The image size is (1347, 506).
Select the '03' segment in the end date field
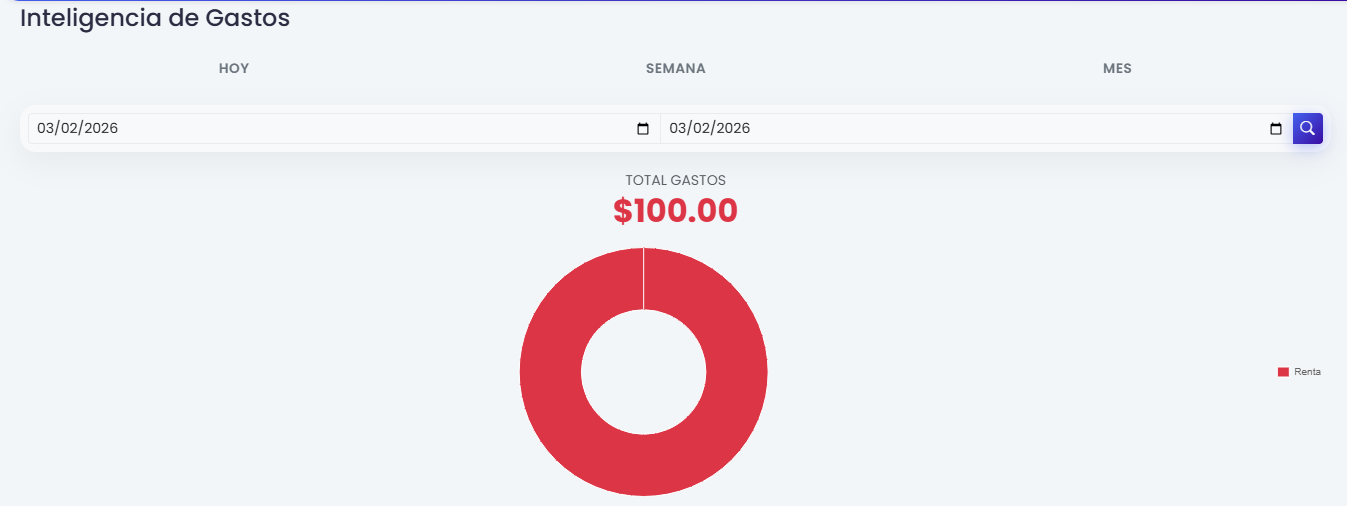(x=678, y=129)
